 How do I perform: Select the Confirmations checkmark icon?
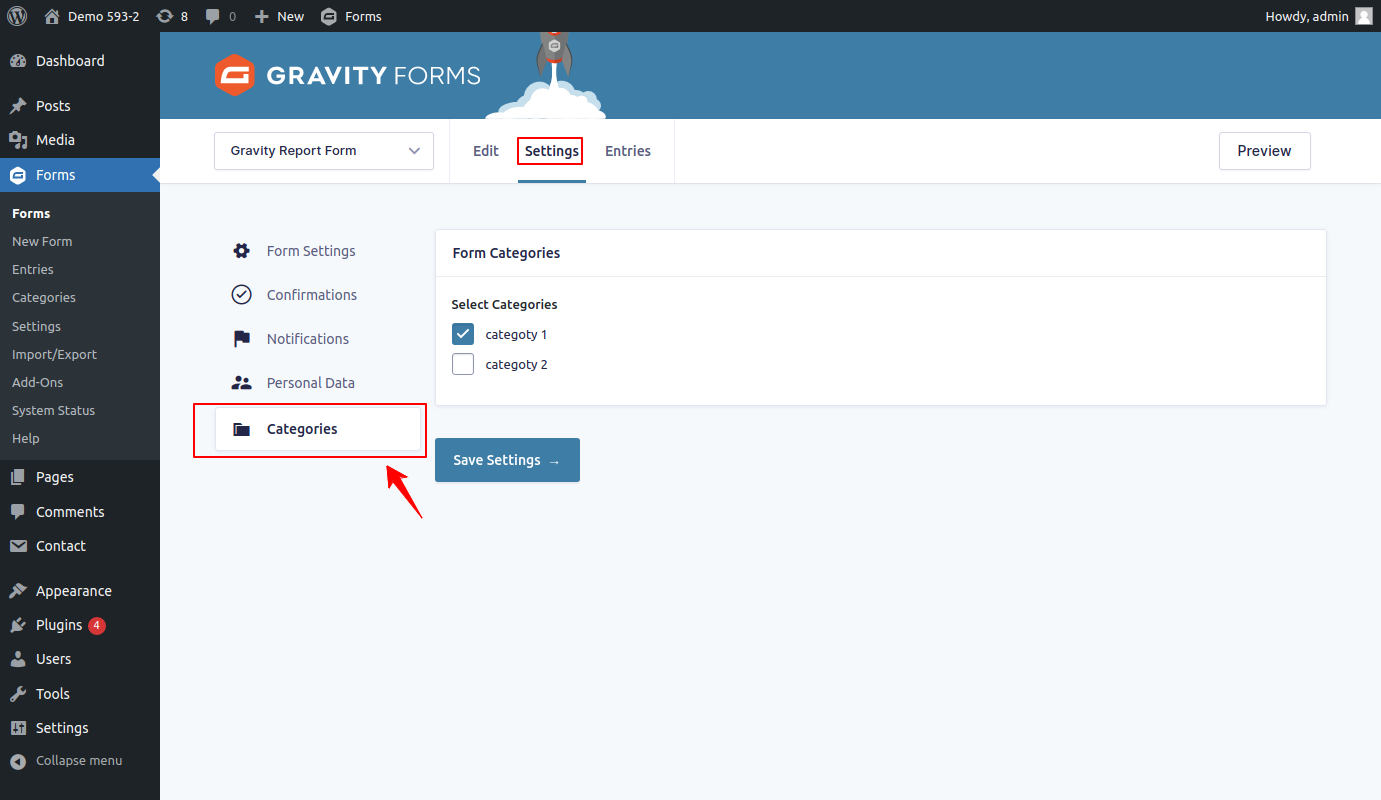pyautogui.click(x=241, y=295)
